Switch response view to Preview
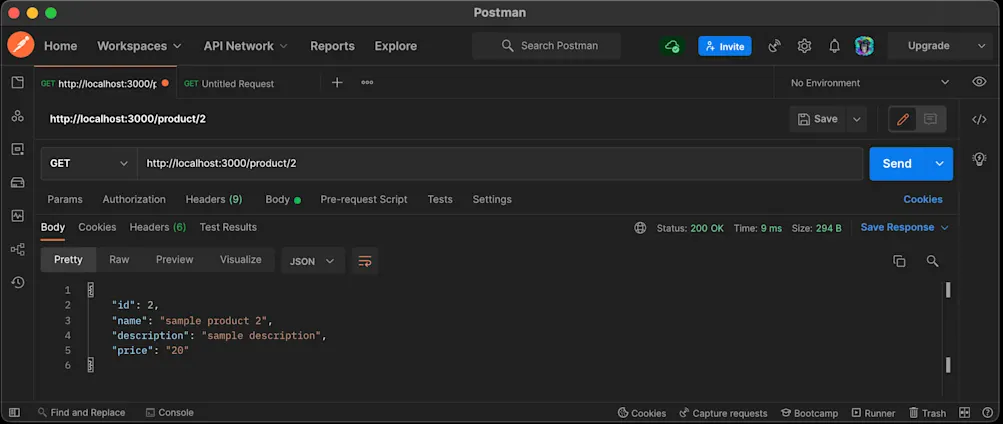This screenshot has width=1003, height=424. click(x=175, y=260)
